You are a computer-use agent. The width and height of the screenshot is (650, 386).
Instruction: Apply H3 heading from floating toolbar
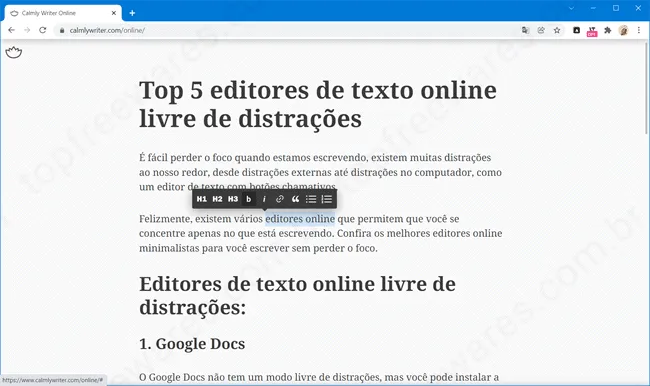pos(233,199)
